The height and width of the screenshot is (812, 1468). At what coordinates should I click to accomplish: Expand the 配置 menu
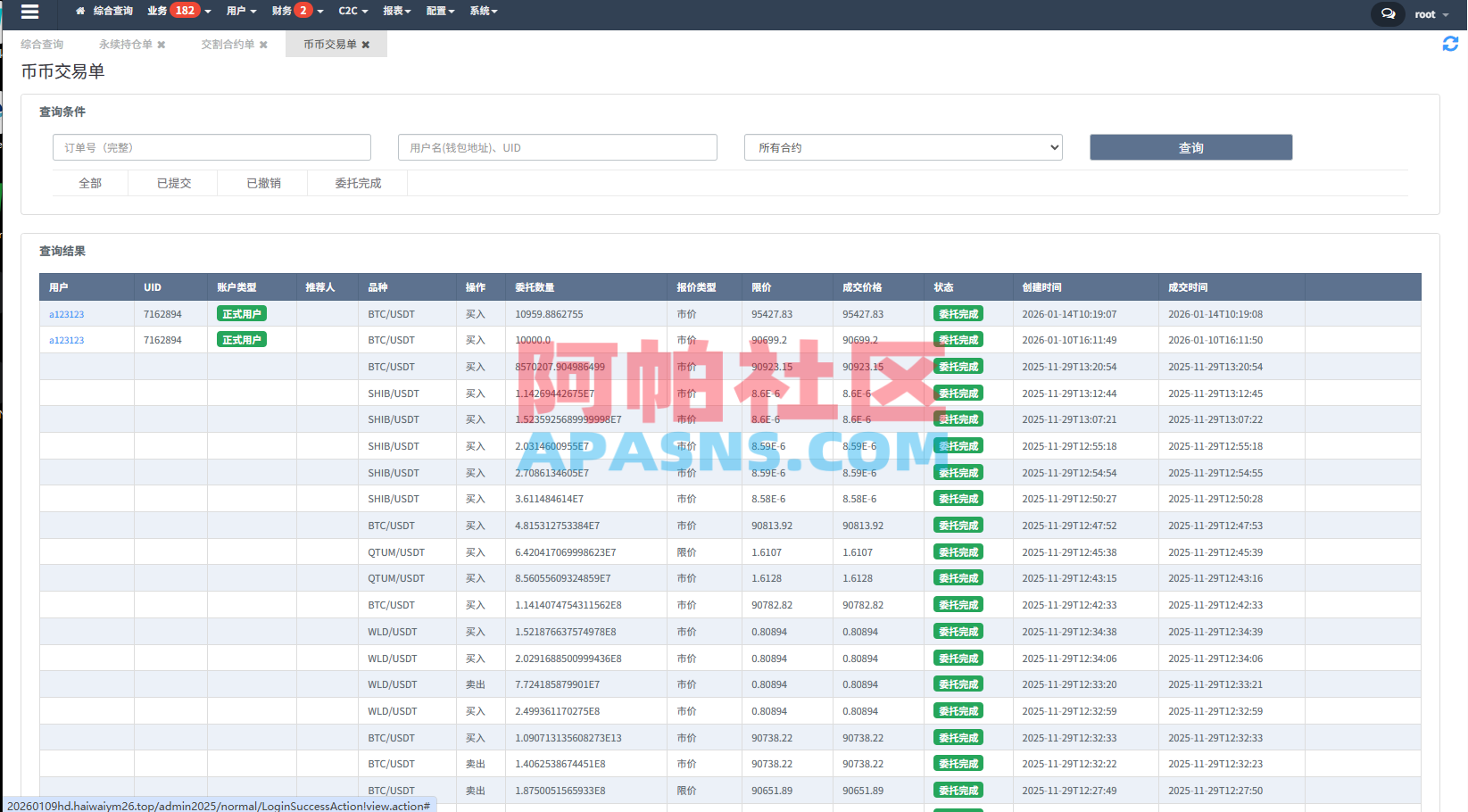pos(440,12)
